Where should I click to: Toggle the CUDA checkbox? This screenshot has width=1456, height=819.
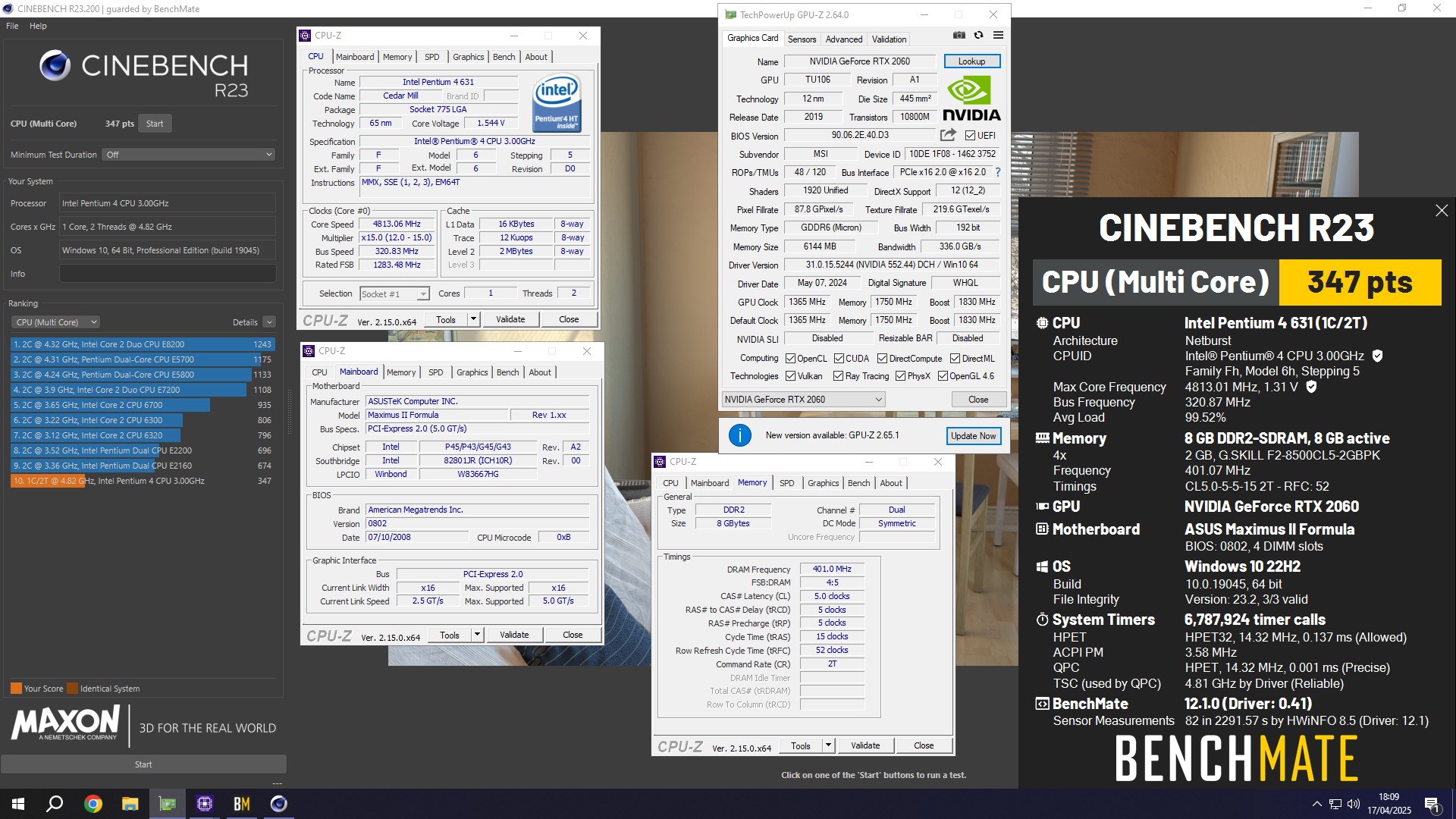pos(839,359)
